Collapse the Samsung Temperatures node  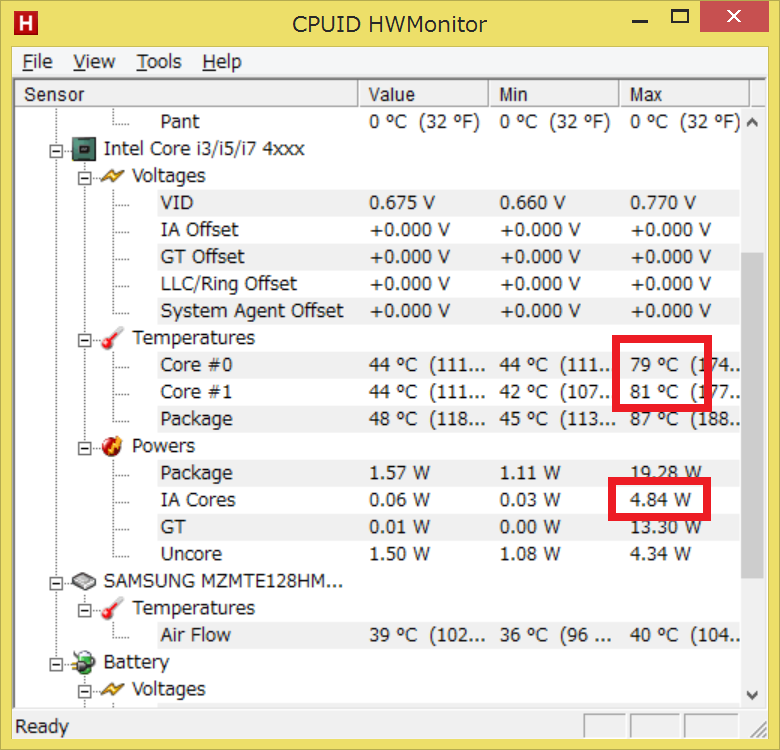(x=85, y=610)
